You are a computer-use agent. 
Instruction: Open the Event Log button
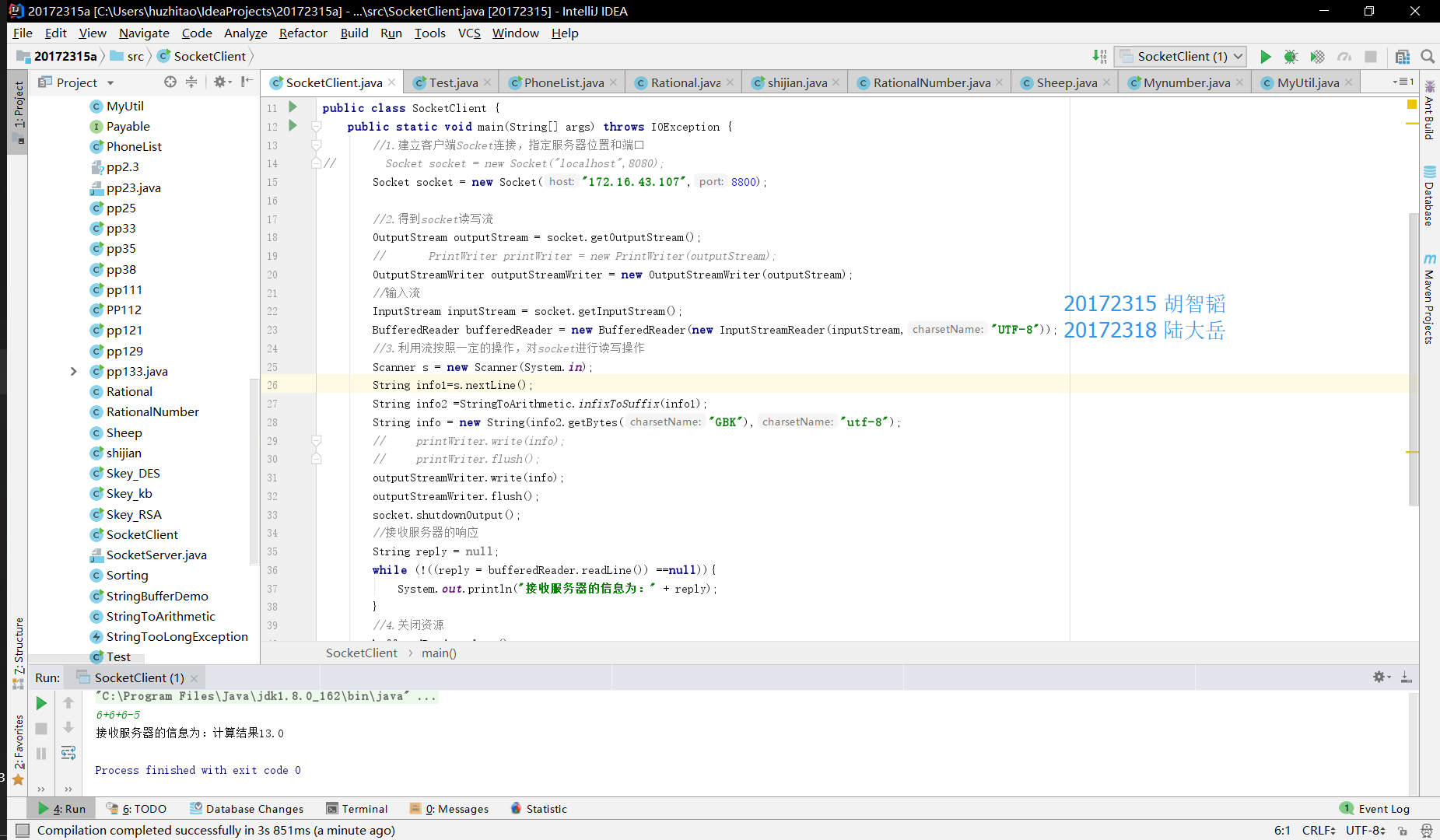(1375, 809)
